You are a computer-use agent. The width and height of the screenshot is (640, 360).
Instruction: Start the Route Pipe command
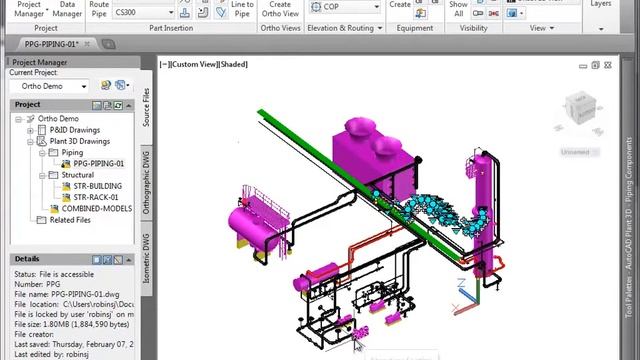point(99,9)
